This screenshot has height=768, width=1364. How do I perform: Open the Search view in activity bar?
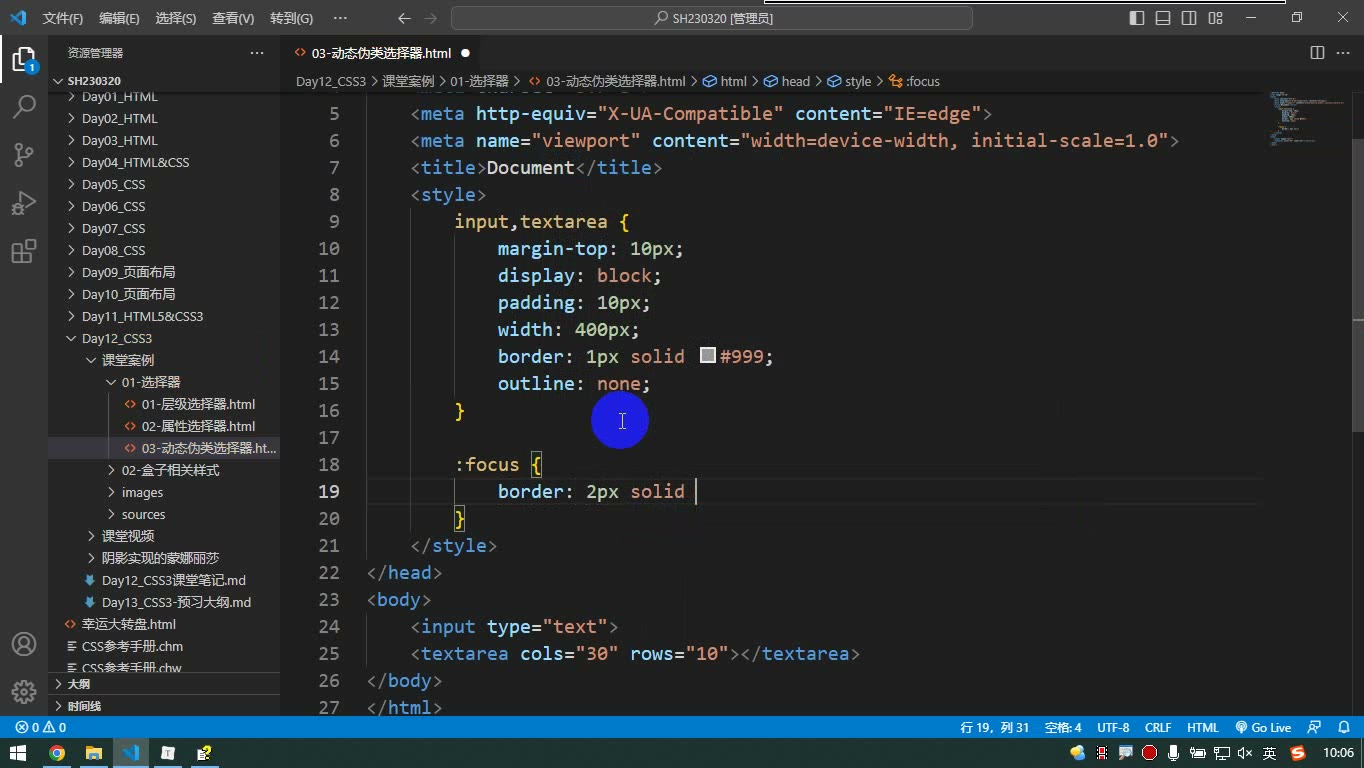[x=24, y=106]
